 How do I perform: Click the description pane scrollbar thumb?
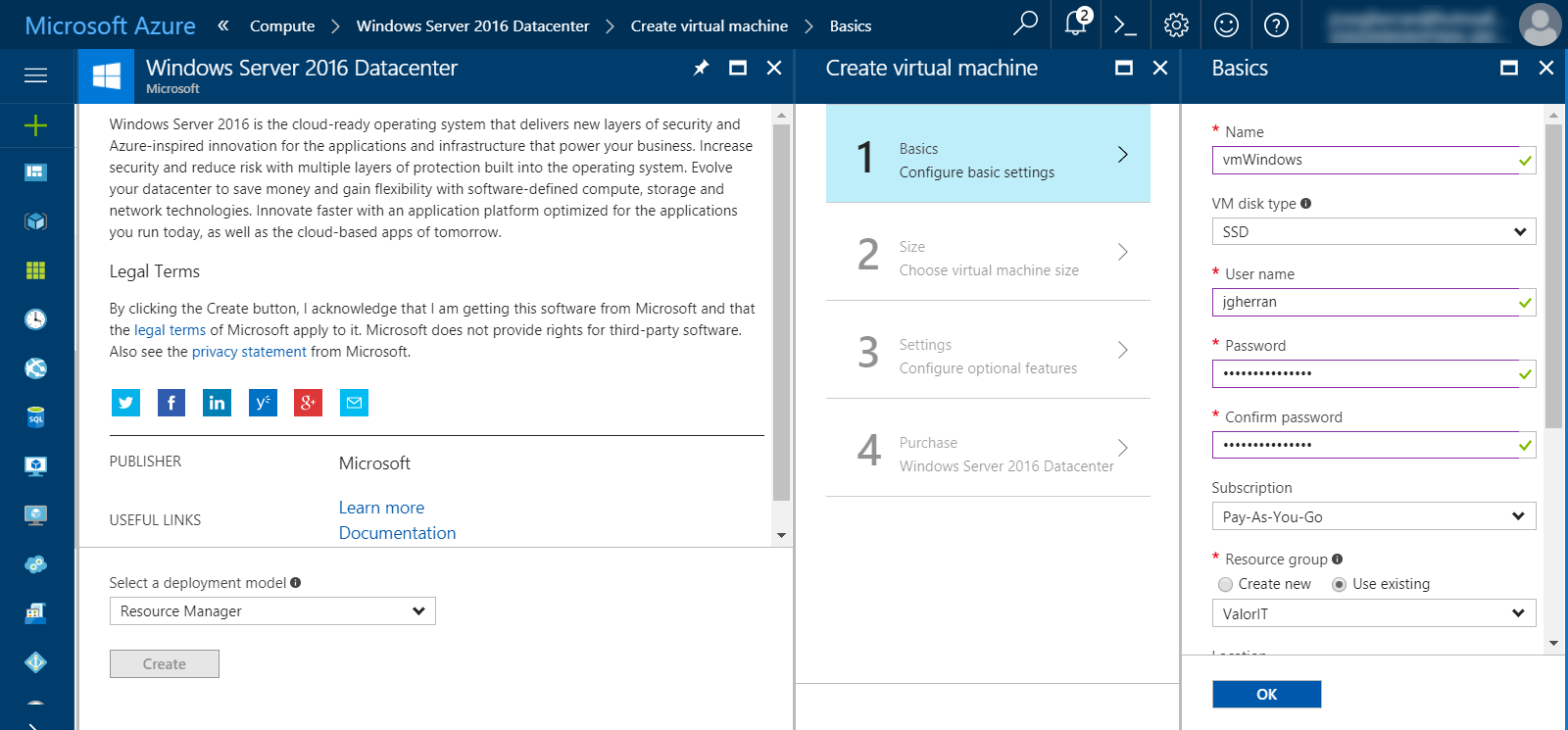pyautogui.click(x=781, y=312)
